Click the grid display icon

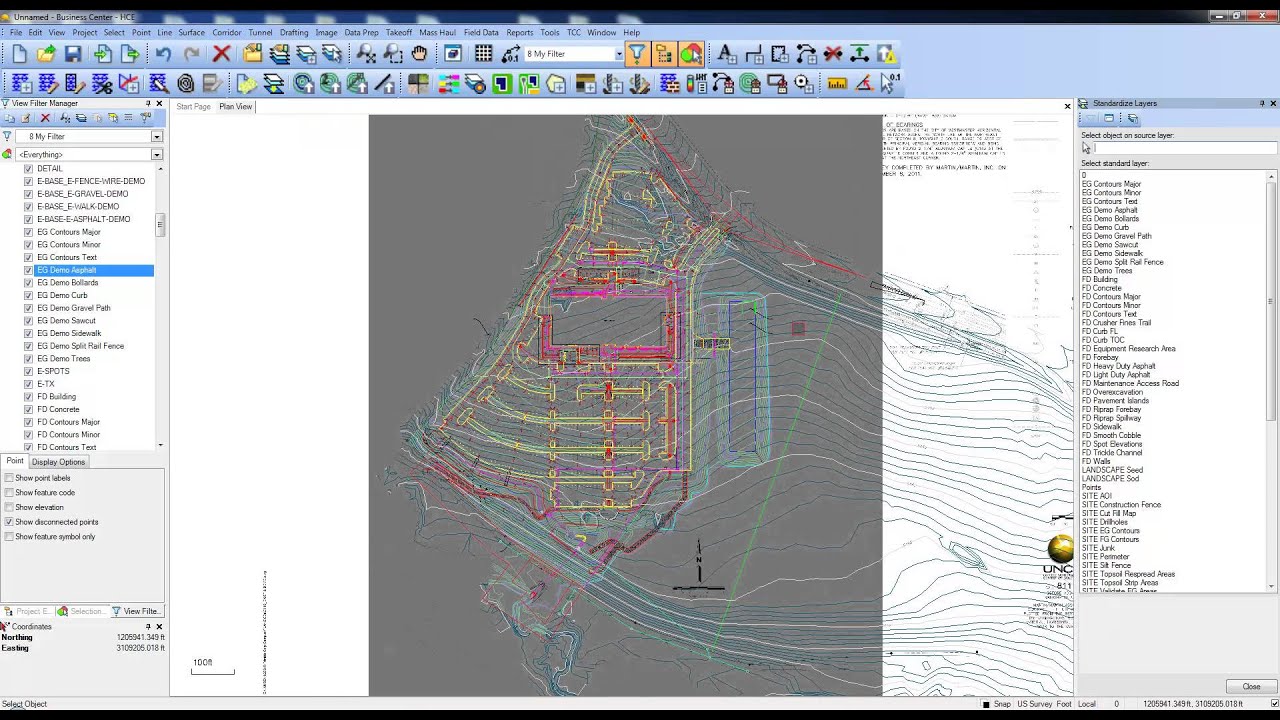484,54
